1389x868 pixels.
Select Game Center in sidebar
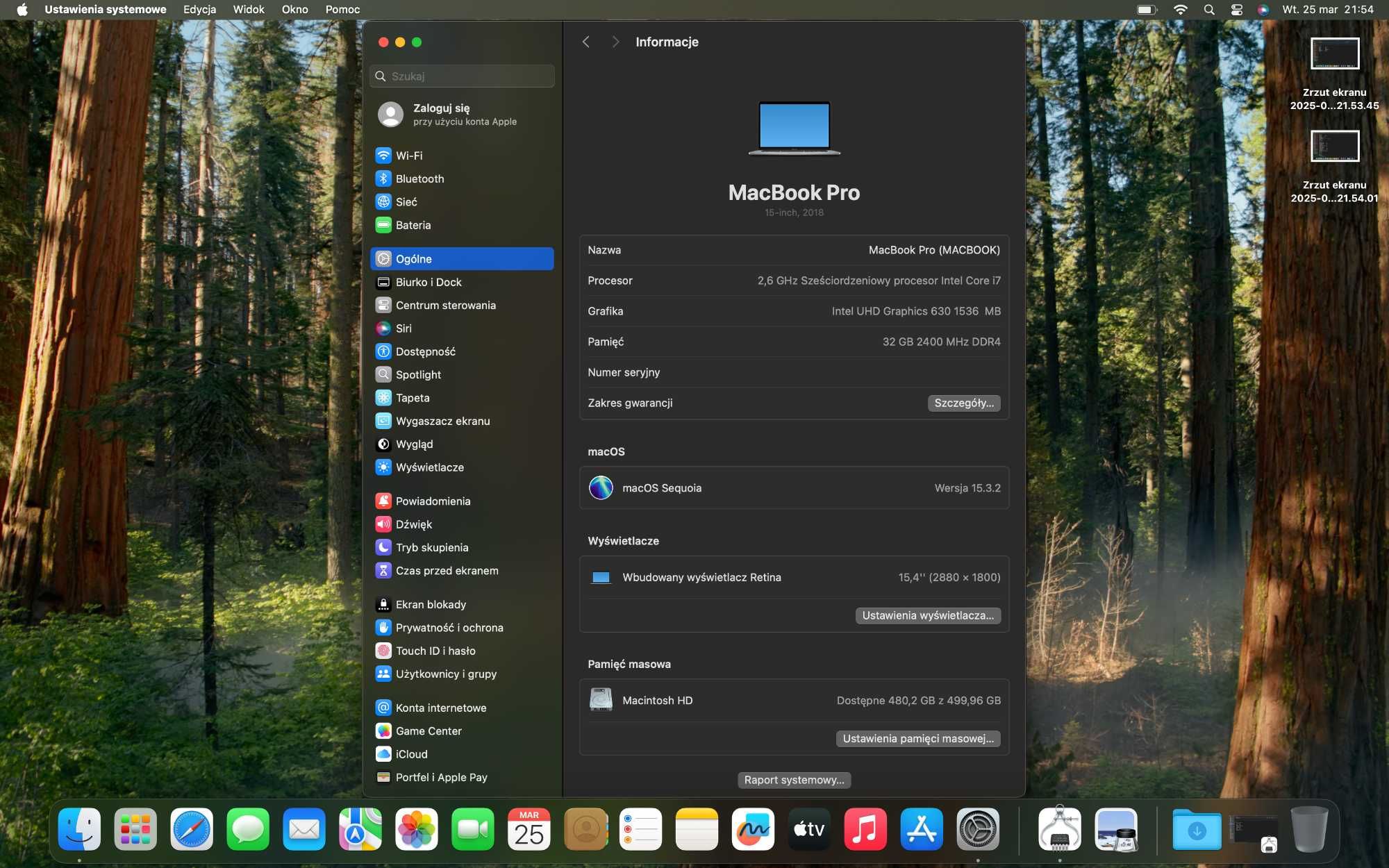[462, 731]
